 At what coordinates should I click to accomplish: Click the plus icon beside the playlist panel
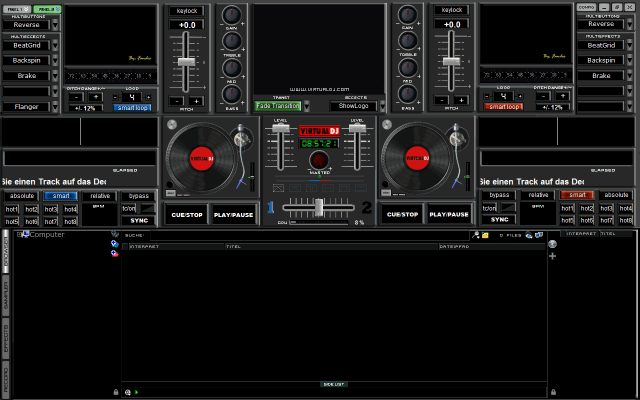(552, 256)
